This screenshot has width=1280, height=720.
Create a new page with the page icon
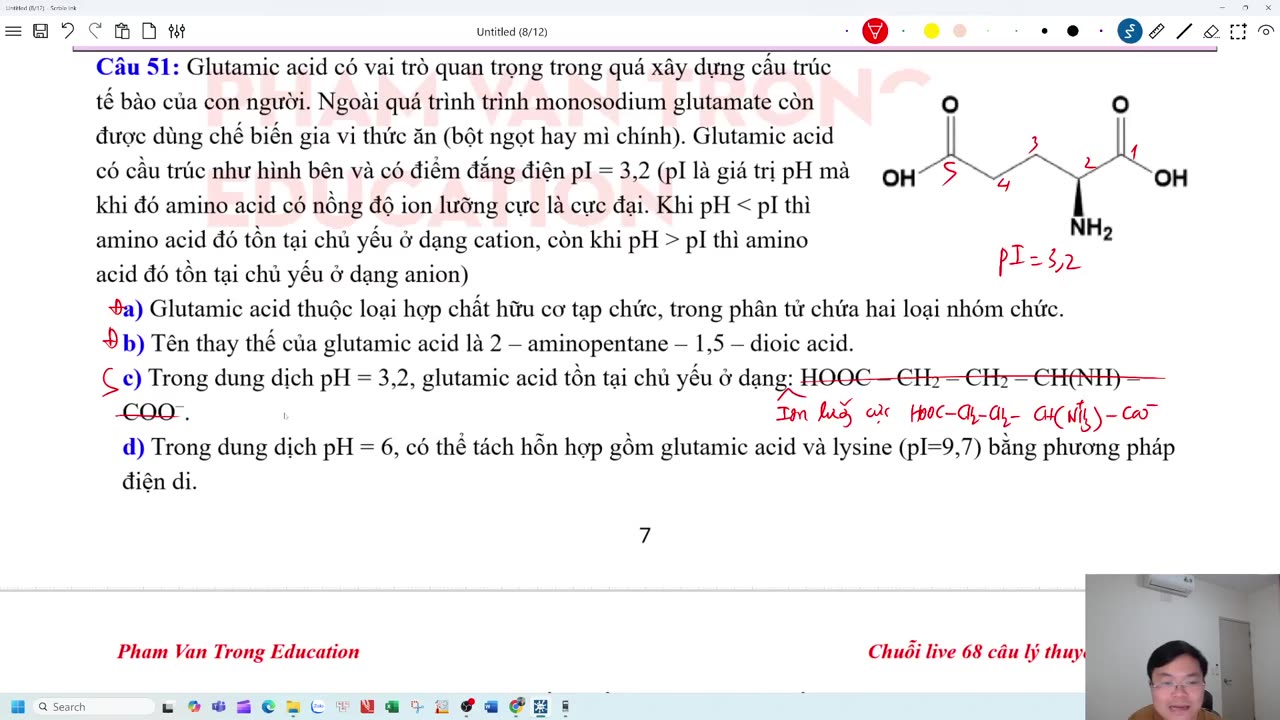pyautogui.click(x=149, y=31)
